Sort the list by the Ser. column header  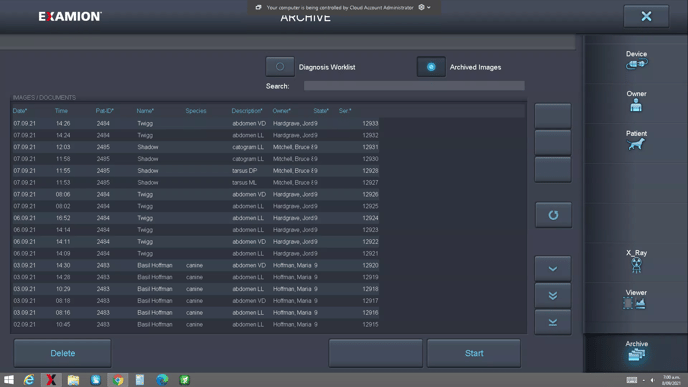coord(345,111)
